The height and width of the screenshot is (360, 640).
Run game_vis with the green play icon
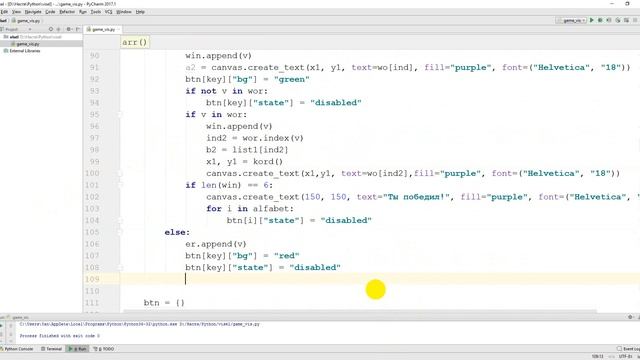click(591, 20)
